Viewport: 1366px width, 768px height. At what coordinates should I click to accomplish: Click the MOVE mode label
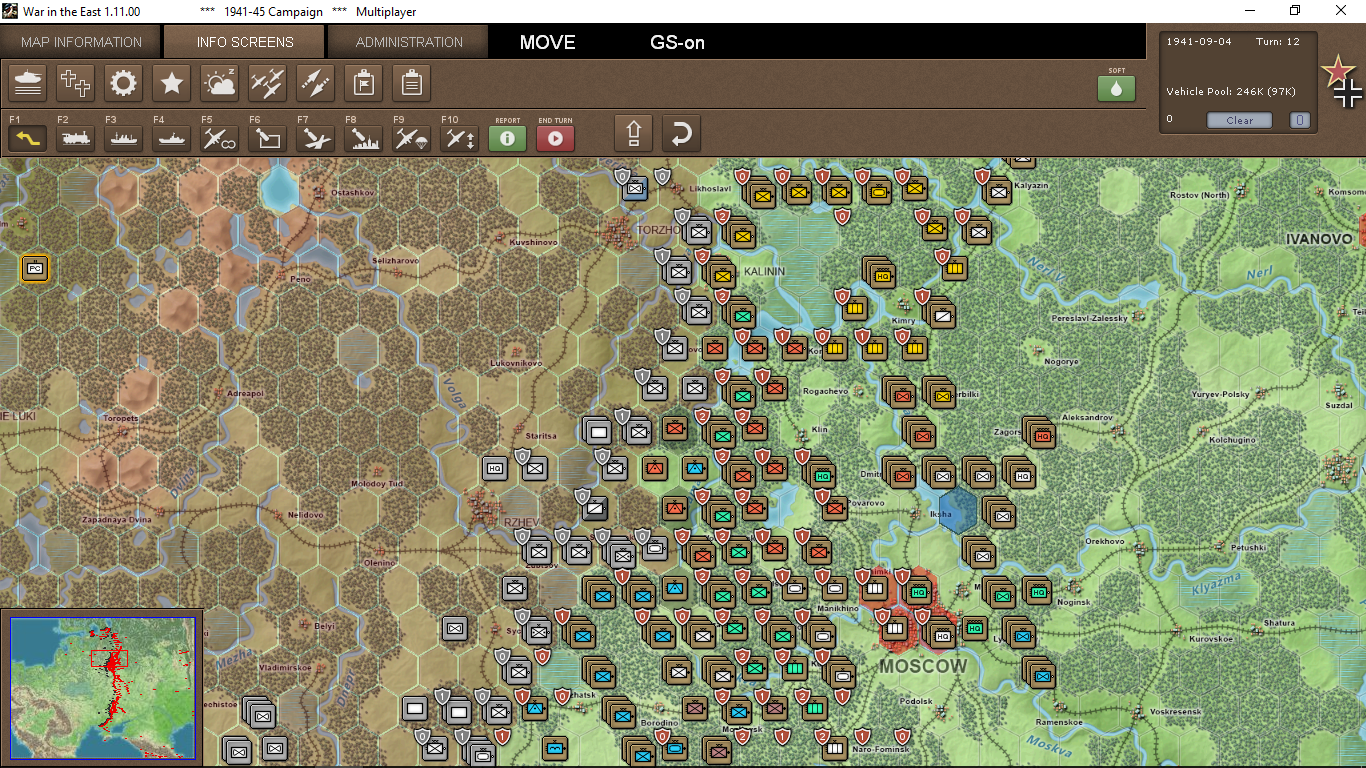coord(546,42)
